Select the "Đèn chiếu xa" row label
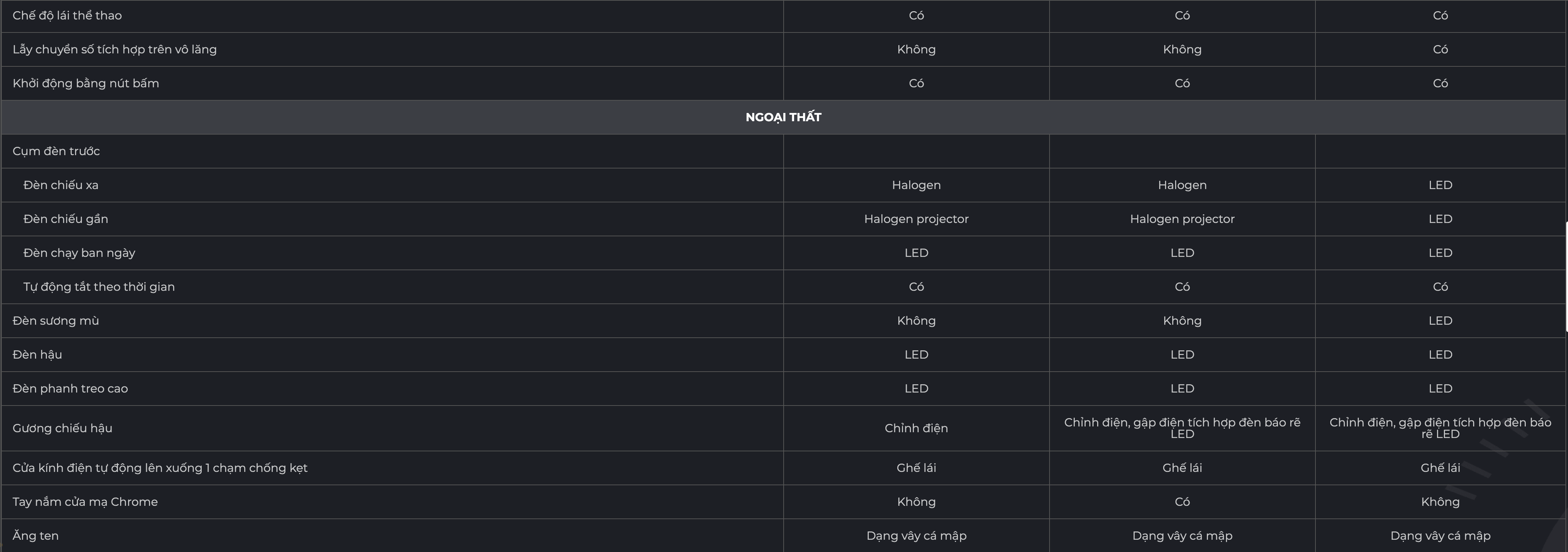 coord(61,185)
